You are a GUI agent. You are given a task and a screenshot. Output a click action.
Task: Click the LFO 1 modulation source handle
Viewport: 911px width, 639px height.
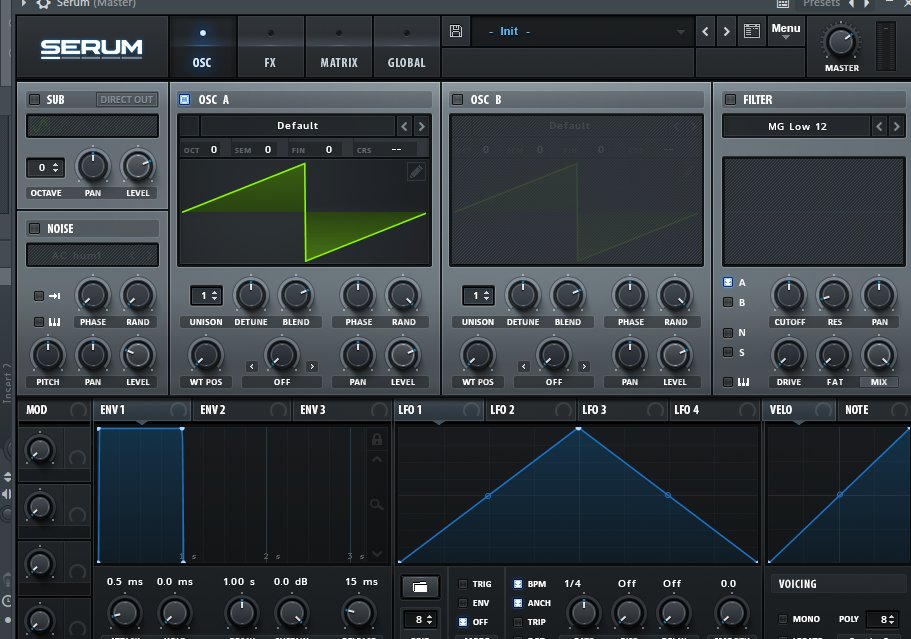472,410
